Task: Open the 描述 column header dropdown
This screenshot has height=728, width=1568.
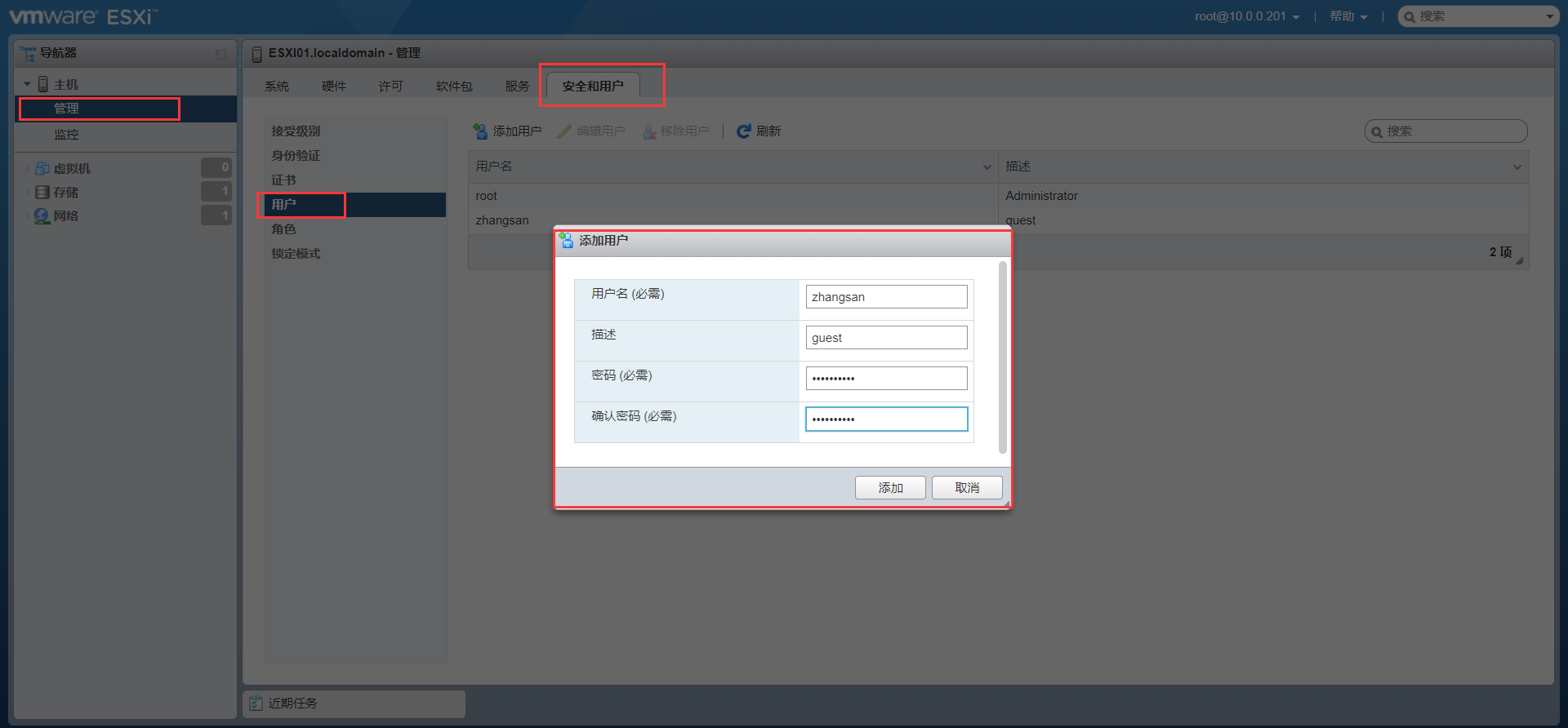Action: click(x=1517, y=166)
